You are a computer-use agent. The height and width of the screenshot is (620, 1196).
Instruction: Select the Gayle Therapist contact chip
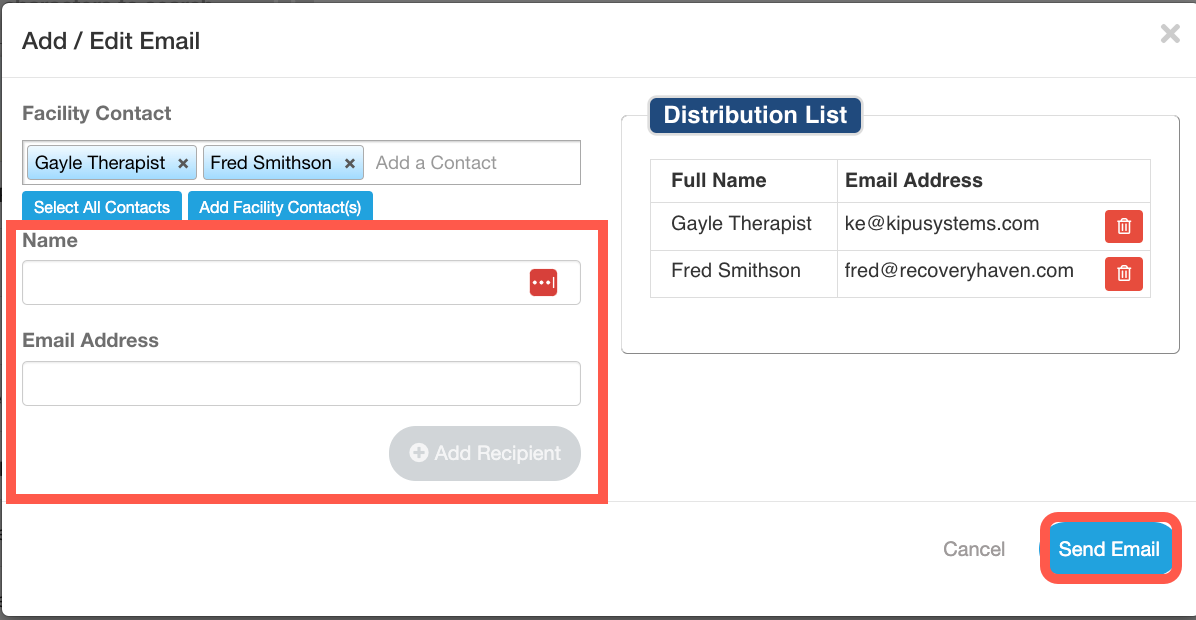pyautogui.click(x=100, y=163)
